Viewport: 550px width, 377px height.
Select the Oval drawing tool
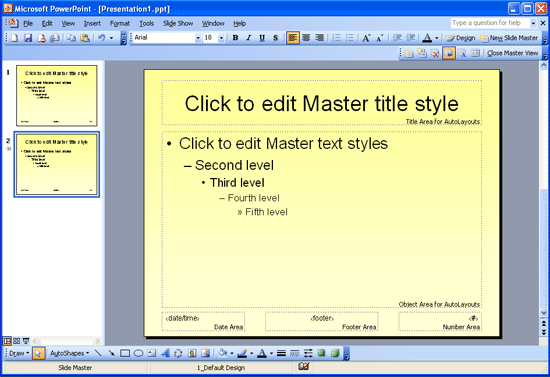(138, 353)
